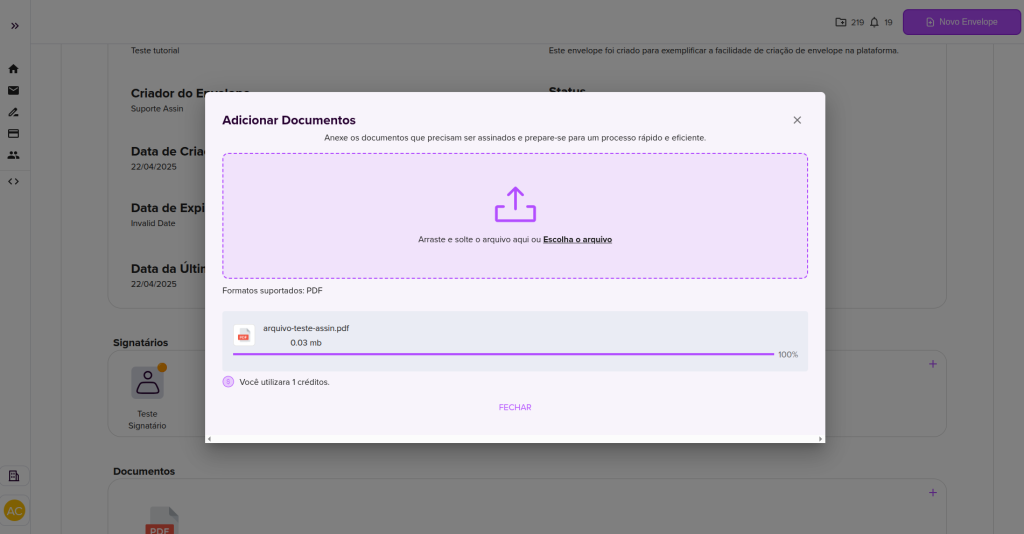Screen dimensions: 1024x534
Task: Click the upload arrow icon in drop zone
Action: [515, 204]
